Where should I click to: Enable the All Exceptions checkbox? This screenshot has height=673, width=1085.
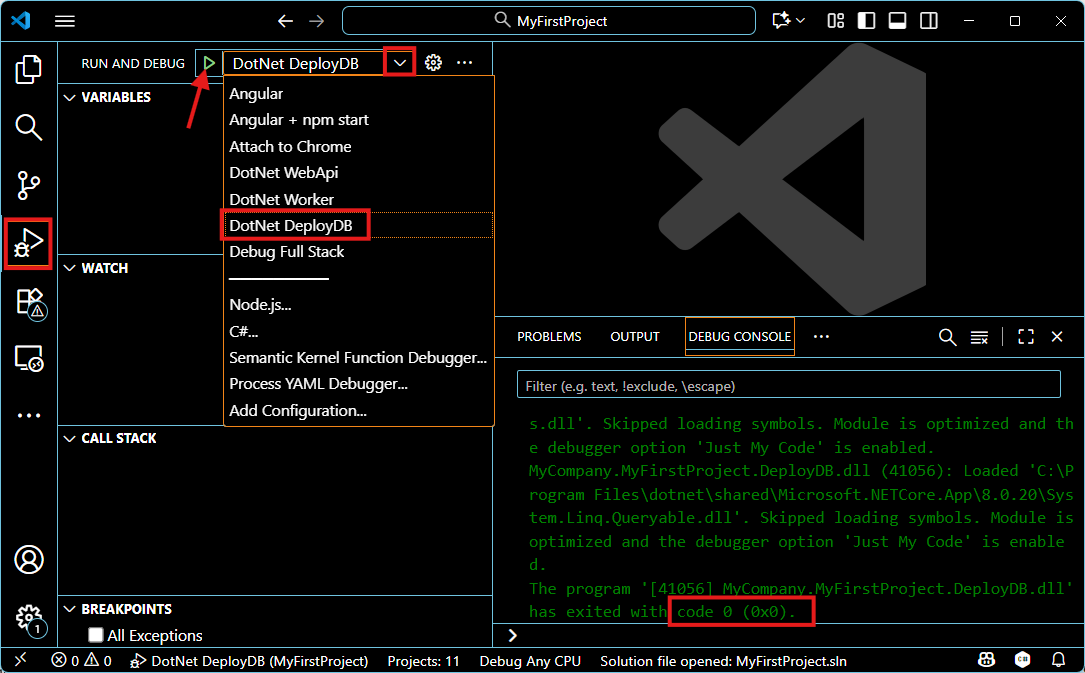(96, 635)
